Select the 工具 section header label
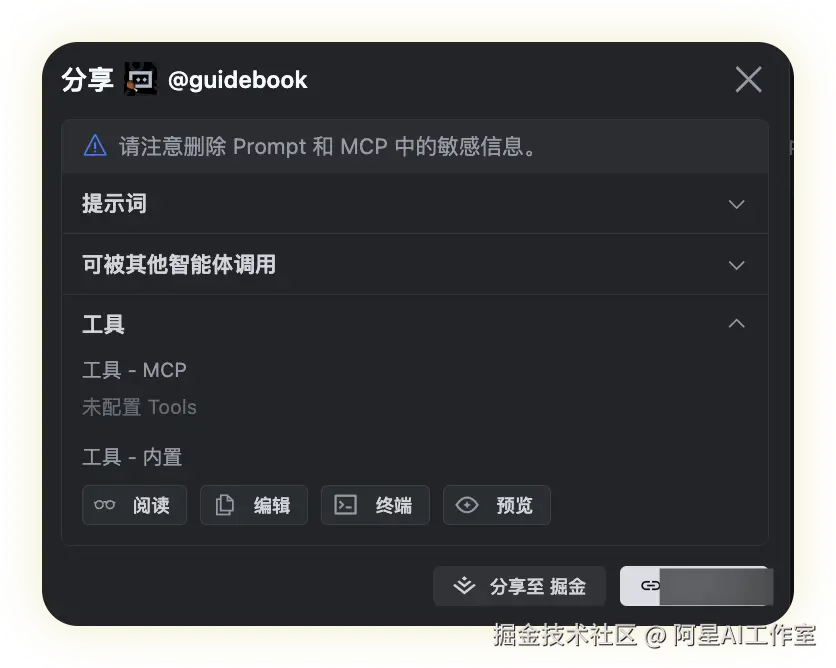Viewport: 836px width, 668px height. coord(103,324)
